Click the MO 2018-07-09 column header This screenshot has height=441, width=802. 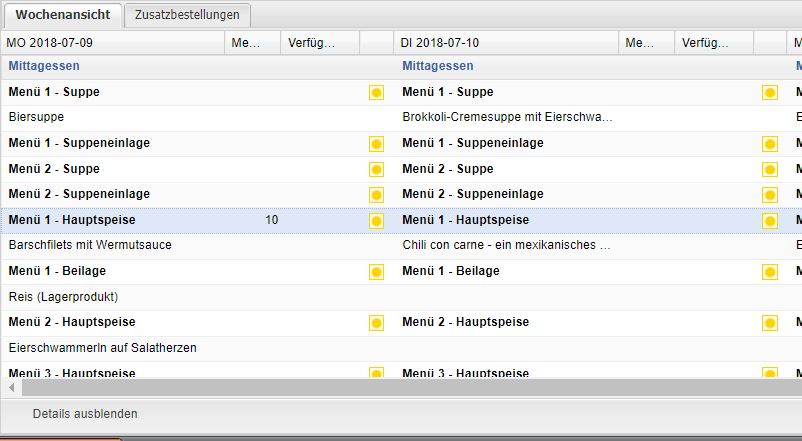[113, 43]
